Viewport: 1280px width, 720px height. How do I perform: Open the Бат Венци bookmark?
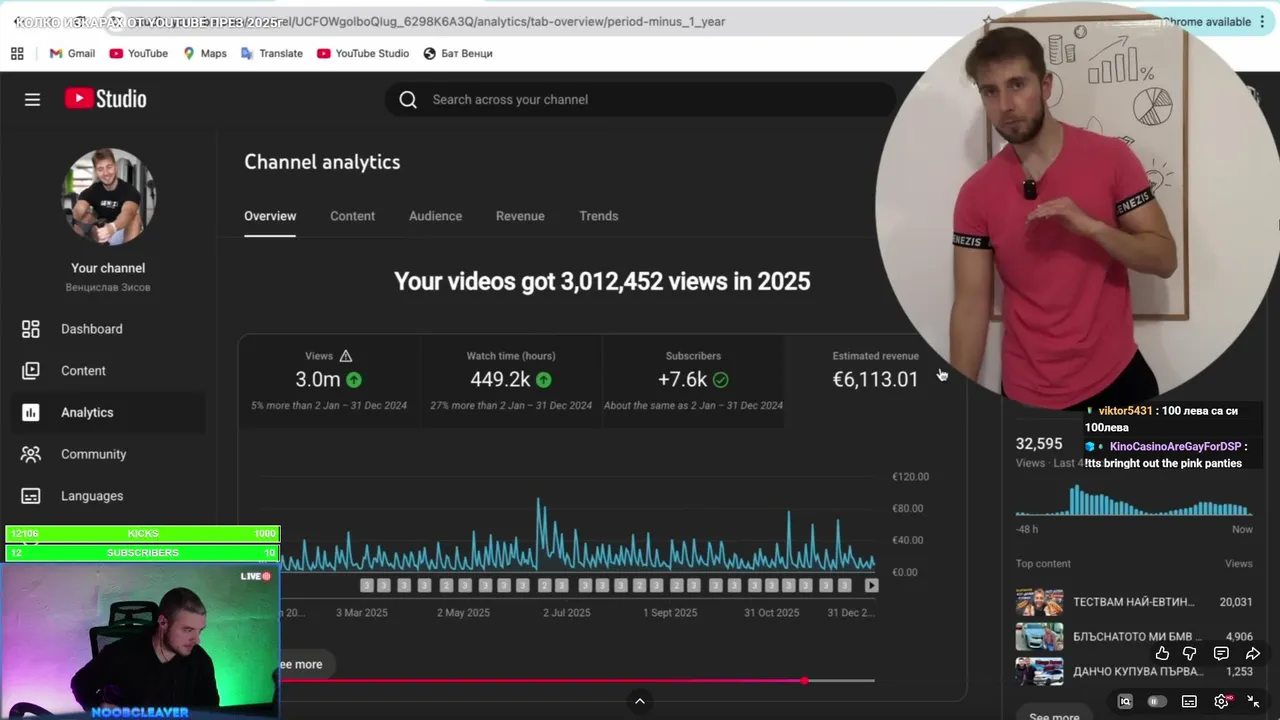(458, 53)
